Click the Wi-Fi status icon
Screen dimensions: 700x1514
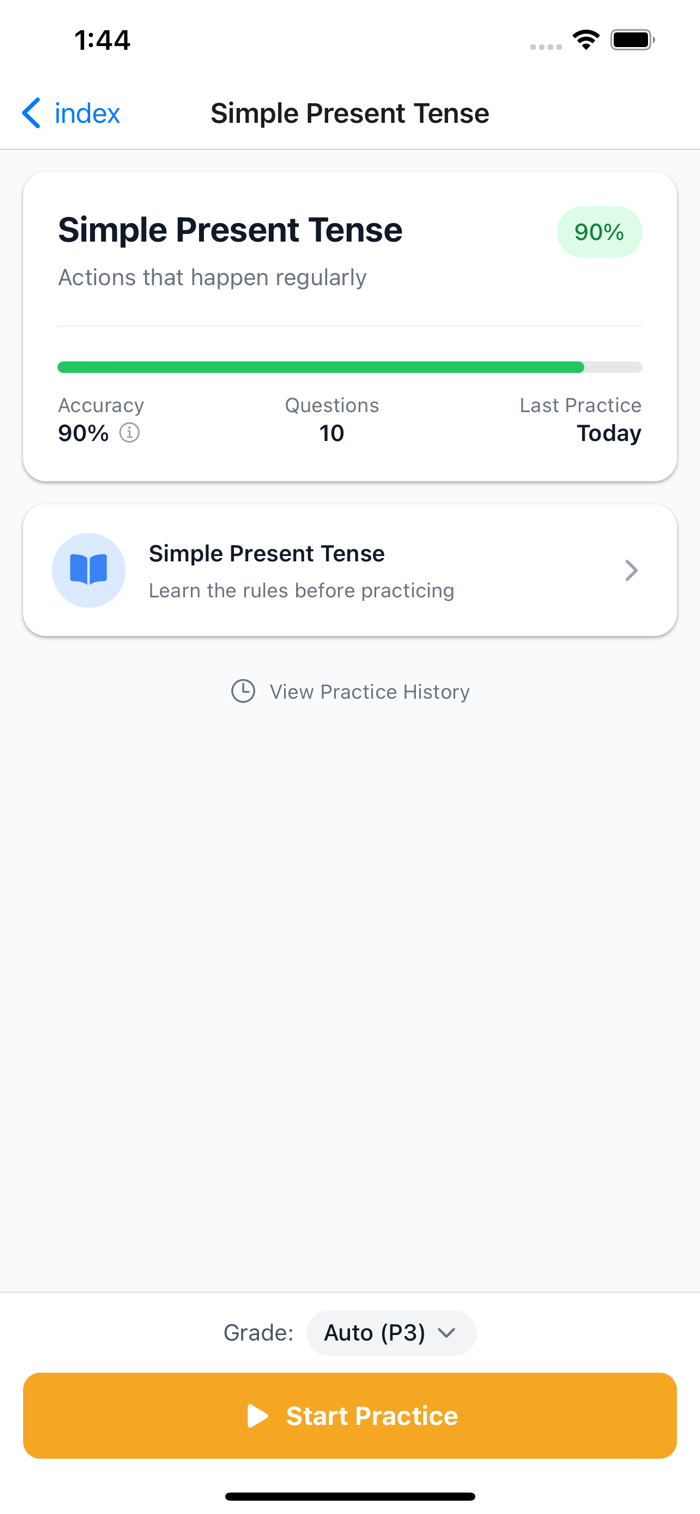coord(585,40)
